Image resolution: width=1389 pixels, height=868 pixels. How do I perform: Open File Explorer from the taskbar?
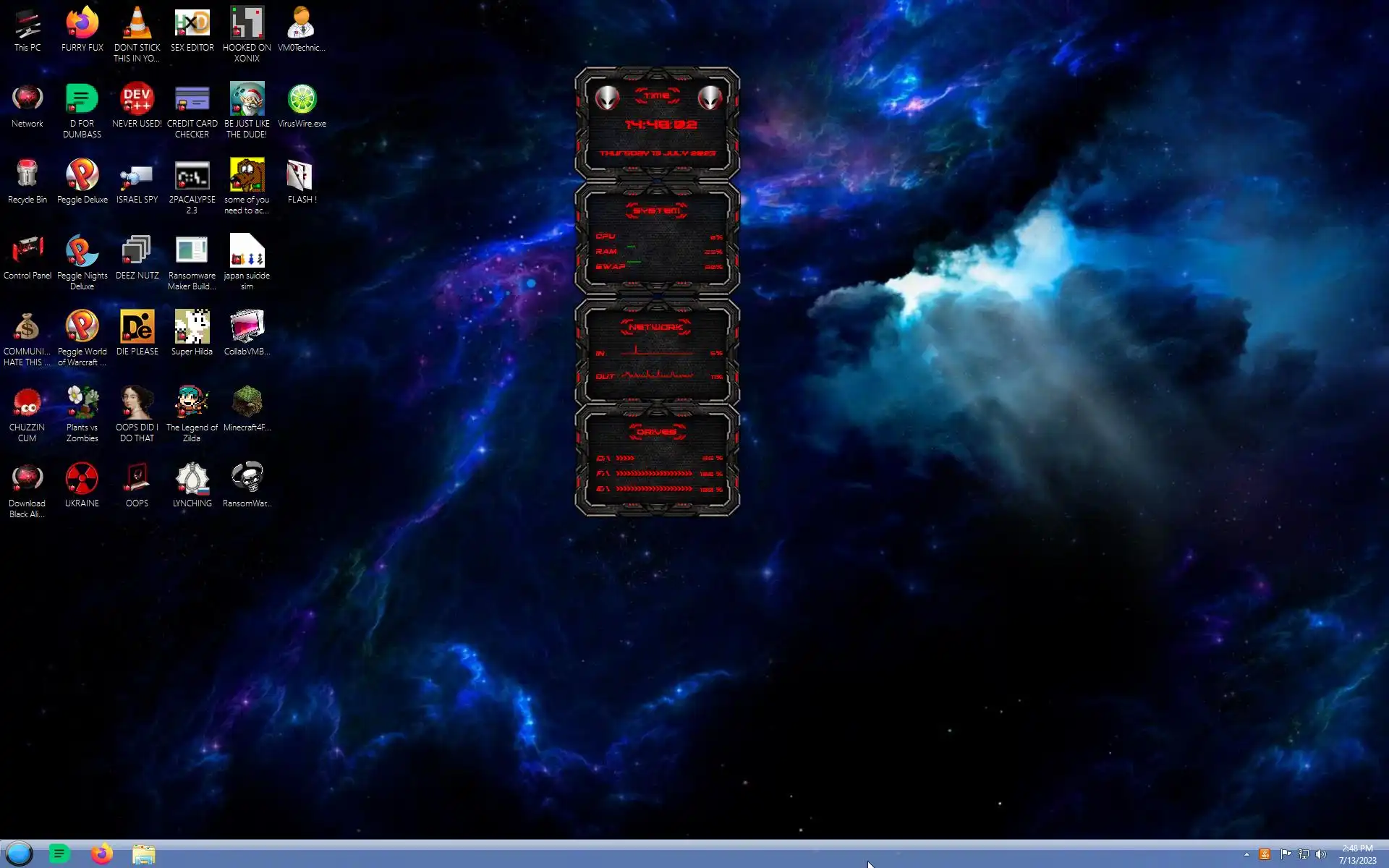(x=143, y=854)
